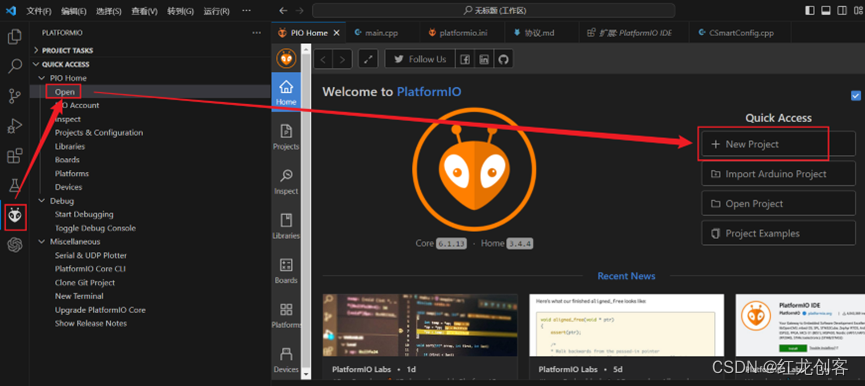Open Devices in PIO sidebar
Screen dimensions: 865x386
(x=286, y=360)
